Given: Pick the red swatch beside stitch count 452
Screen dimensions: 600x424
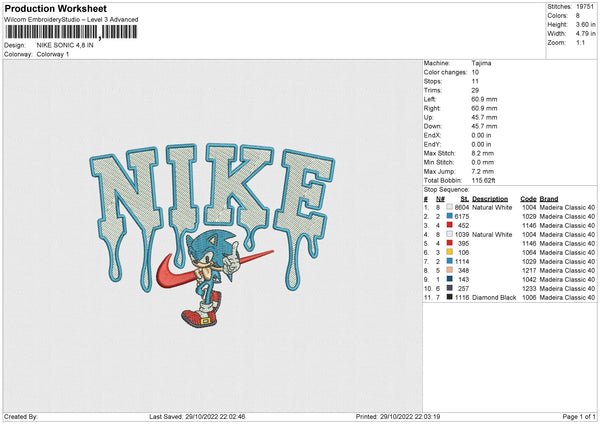Looking at the screenshot, I should (449, 225).
